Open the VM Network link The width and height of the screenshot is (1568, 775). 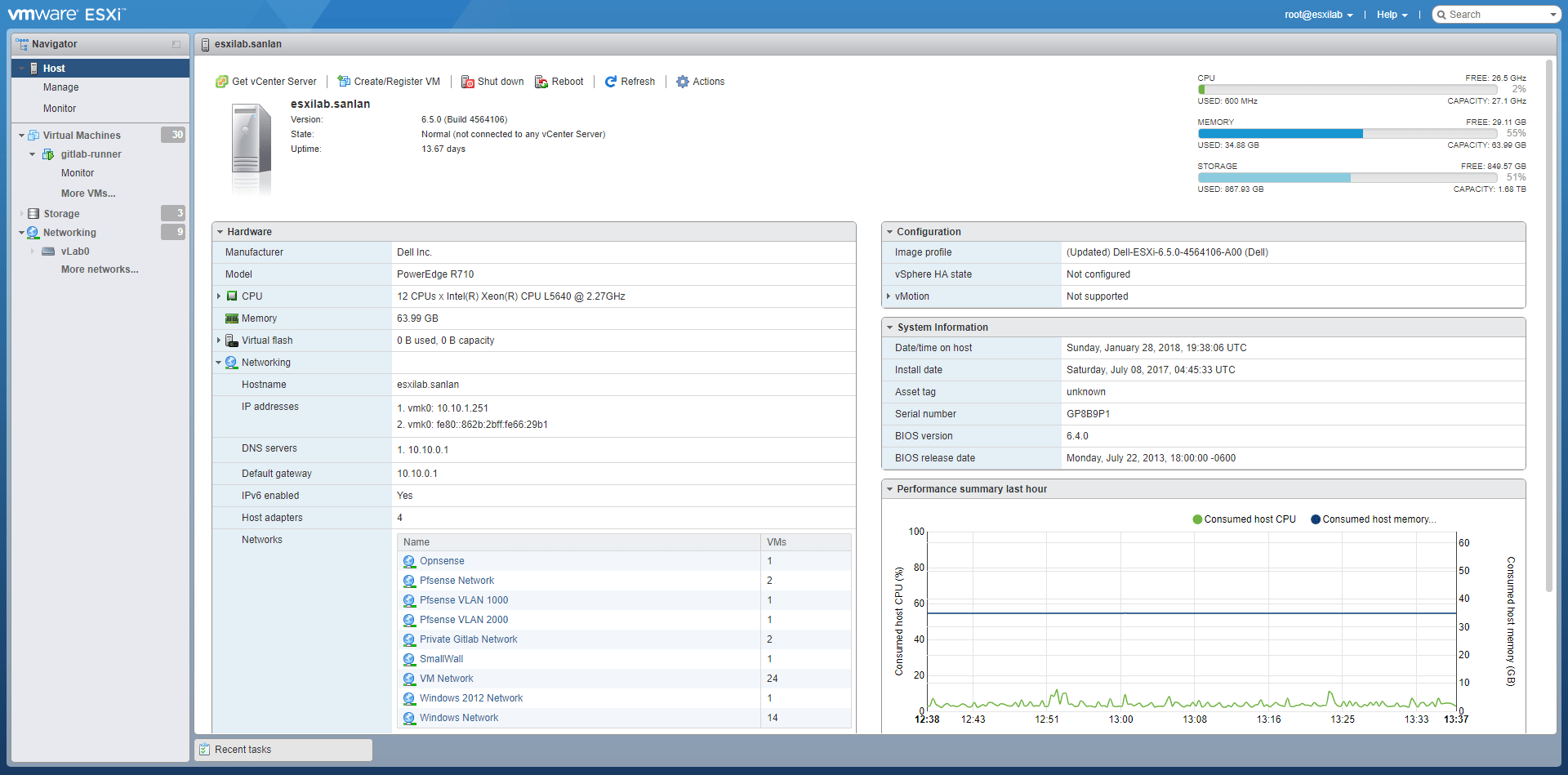(446, 679)
